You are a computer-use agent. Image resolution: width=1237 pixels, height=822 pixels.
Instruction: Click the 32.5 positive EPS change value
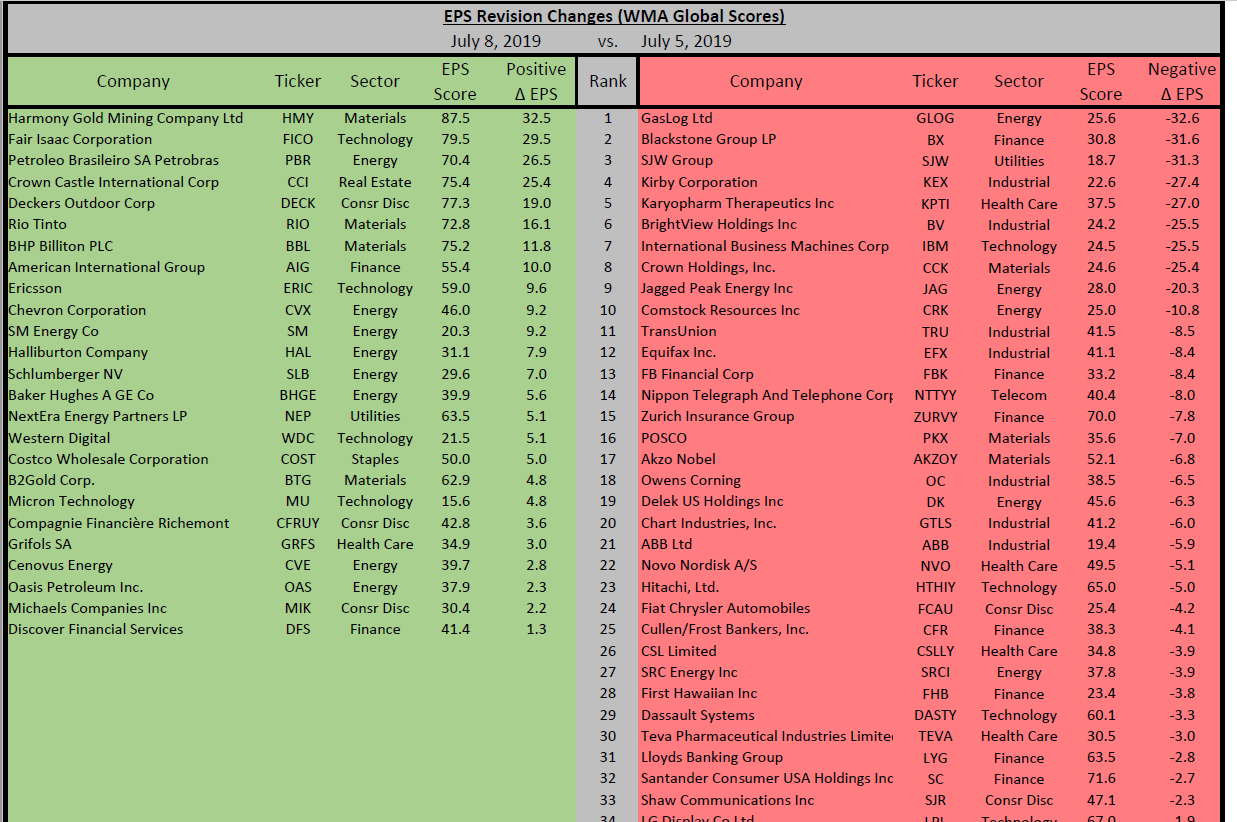coord(536,118)
